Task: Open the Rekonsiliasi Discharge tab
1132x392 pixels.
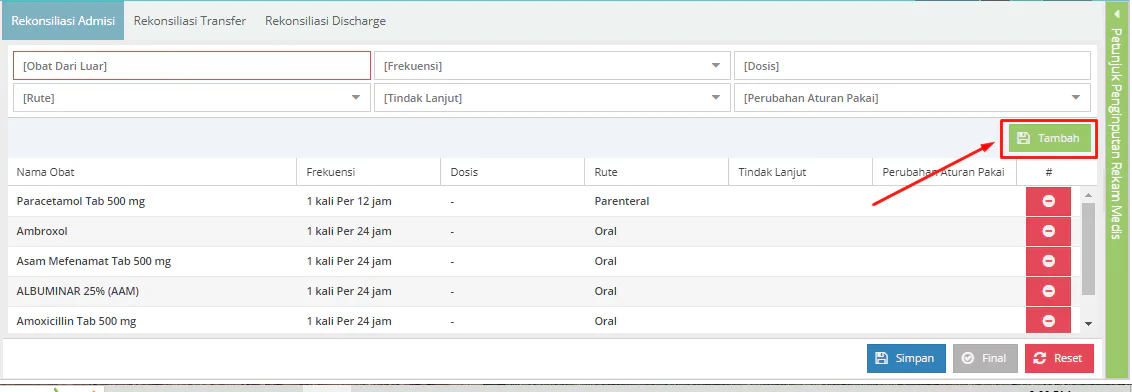Action: (x=326, y=21)
